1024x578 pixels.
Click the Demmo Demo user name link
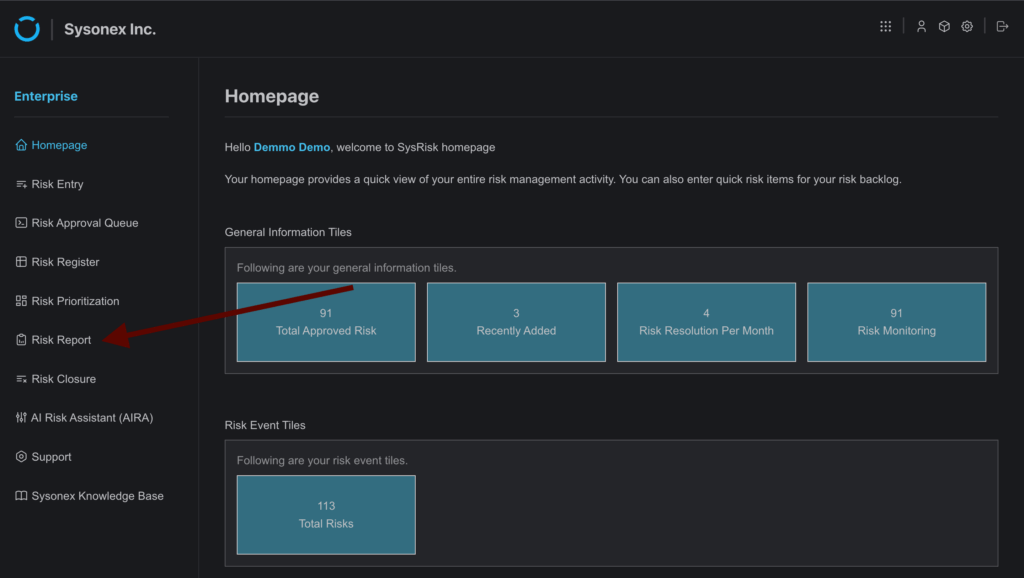[291, 148]
